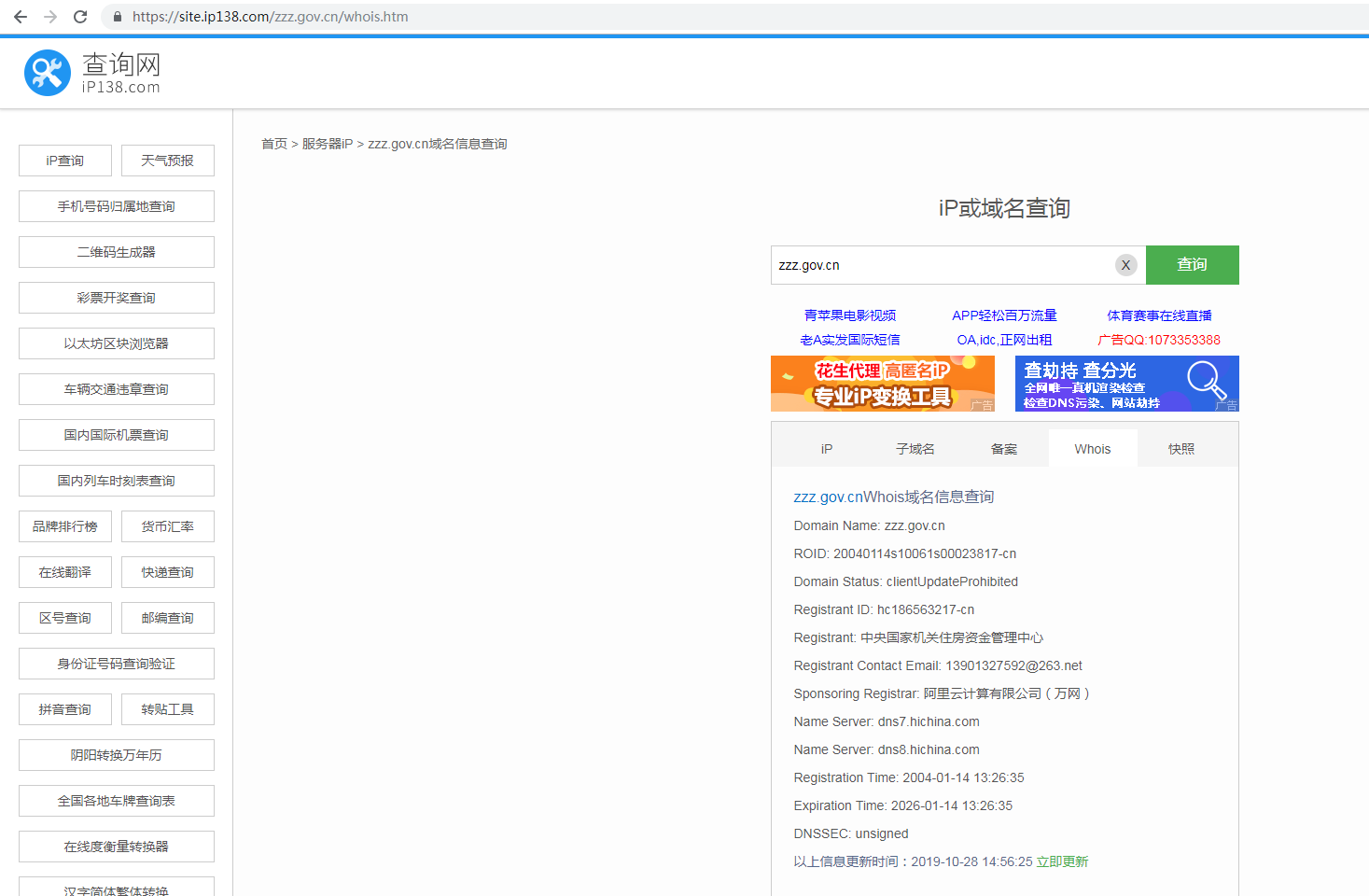
Task: Click iP或域名查询 heading text
Action: (1004, 208)
